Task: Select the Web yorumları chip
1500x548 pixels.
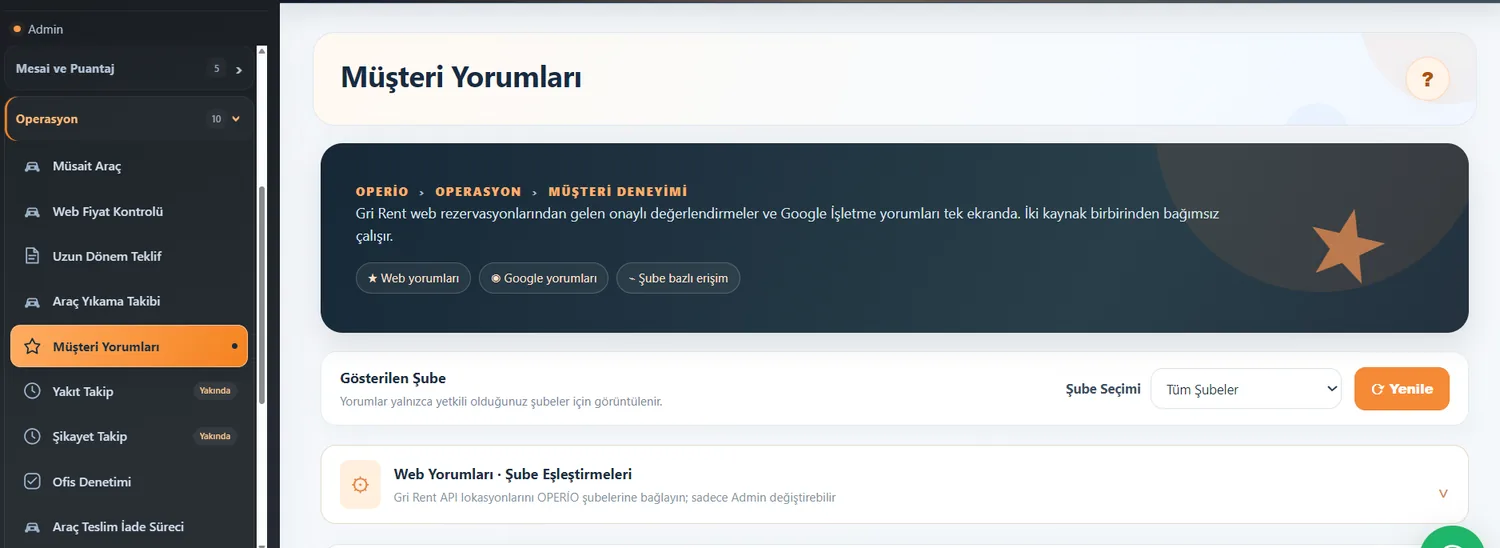Action: pos(413,278)
